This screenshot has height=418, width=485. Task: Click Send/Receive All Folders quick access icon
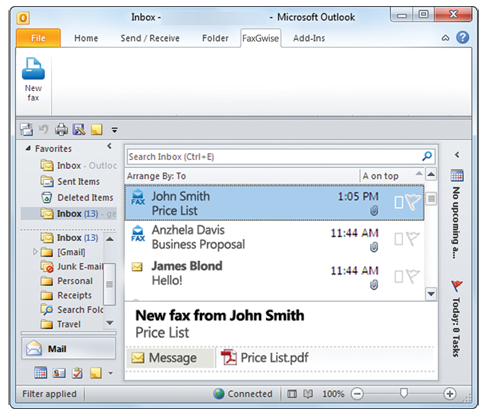[x=27, y=129]
